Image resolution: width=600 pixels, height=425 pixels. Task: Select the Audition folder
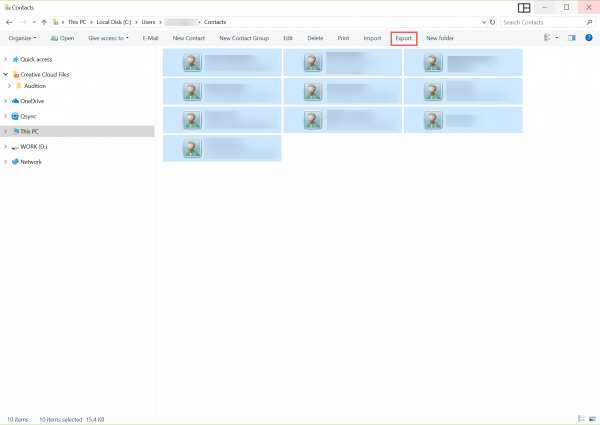pyautogui.click(x=35, y=86)
